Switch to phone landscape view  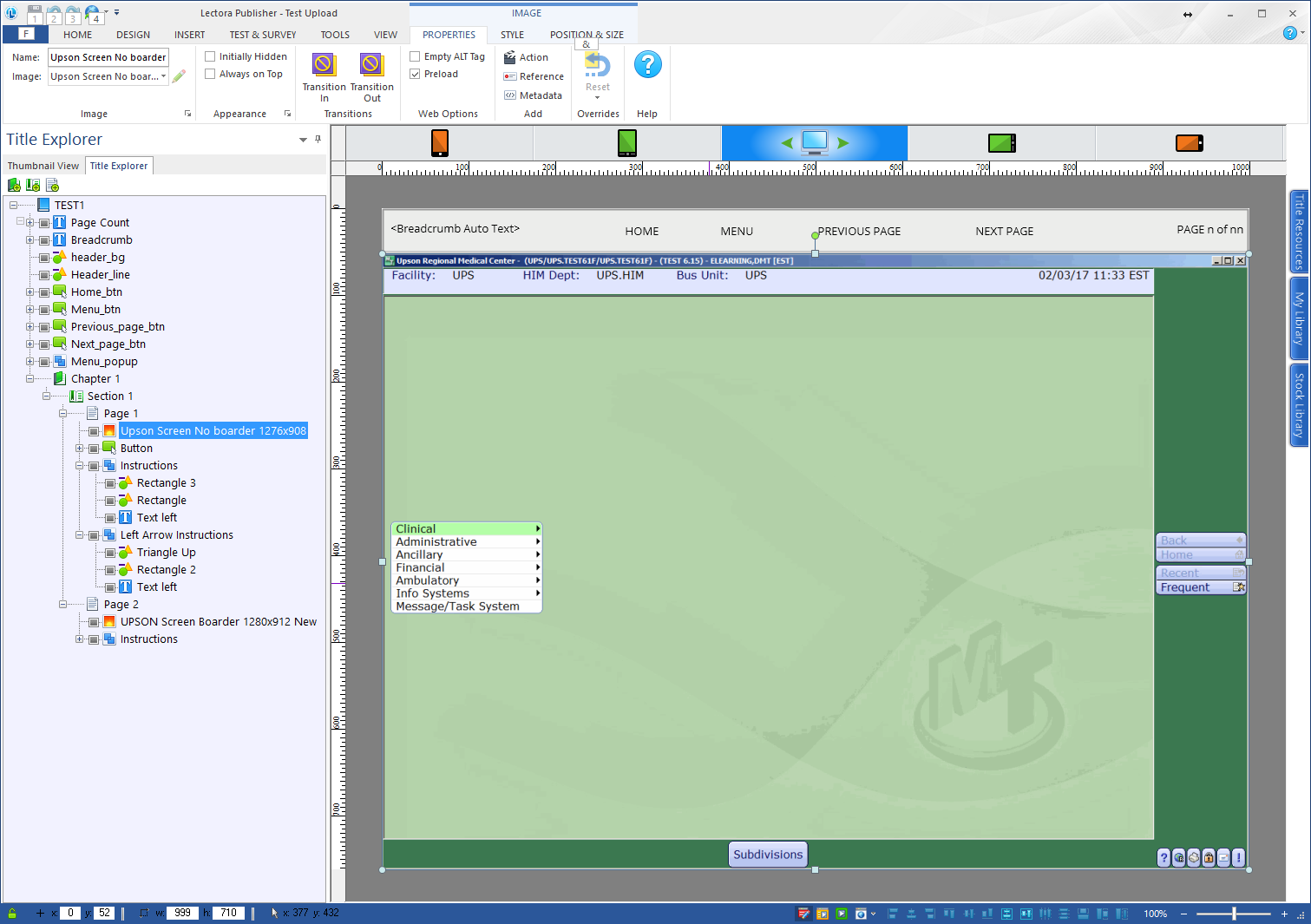click(1190, 142)
